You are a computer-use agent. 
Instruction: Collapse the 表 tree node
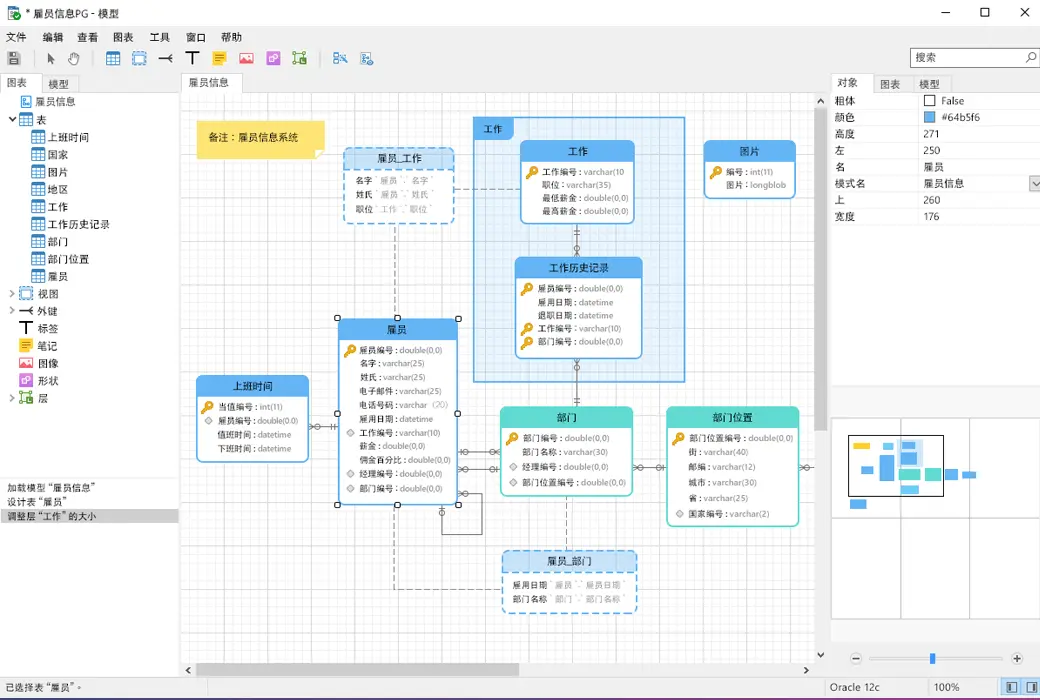(12, 119)
